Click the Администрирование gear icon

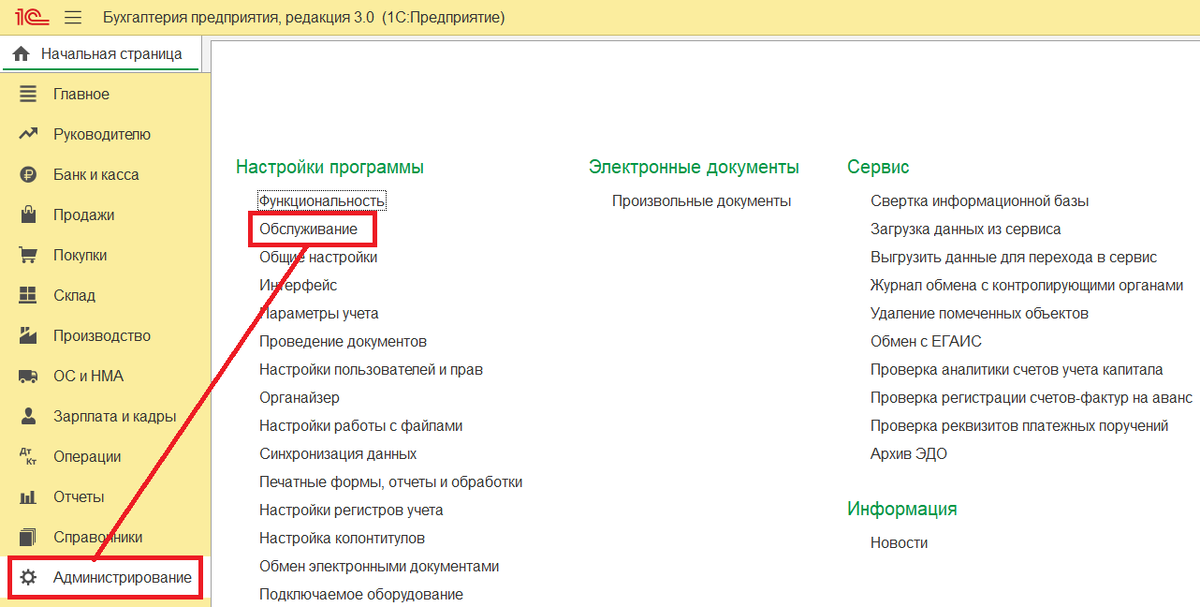[x=28, y=578]
